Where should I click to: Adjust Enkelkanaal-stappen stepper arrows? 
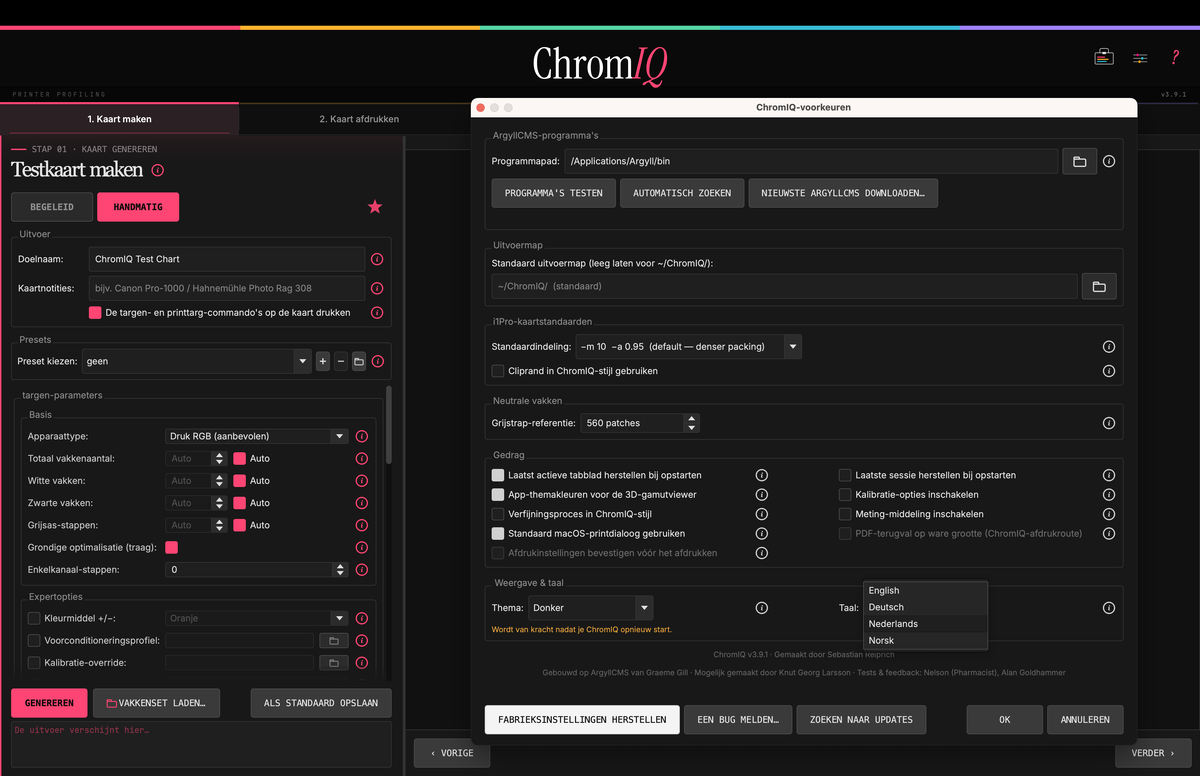pos(340,570)
